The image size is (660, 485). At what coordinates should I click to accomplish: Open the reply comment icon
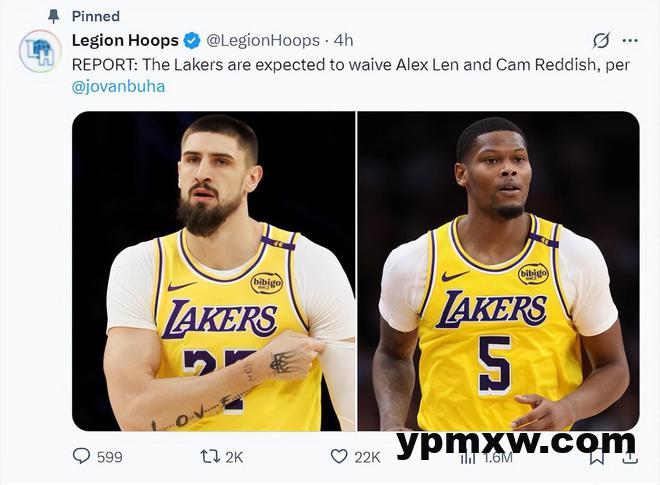click(81, 456)
